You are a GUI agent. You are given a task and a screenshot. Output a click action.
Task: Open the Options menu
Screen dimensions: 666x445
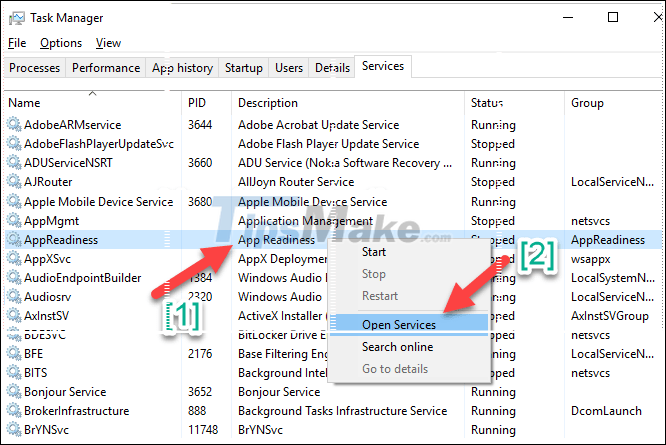pyautogui.click(x=61, y=43)
